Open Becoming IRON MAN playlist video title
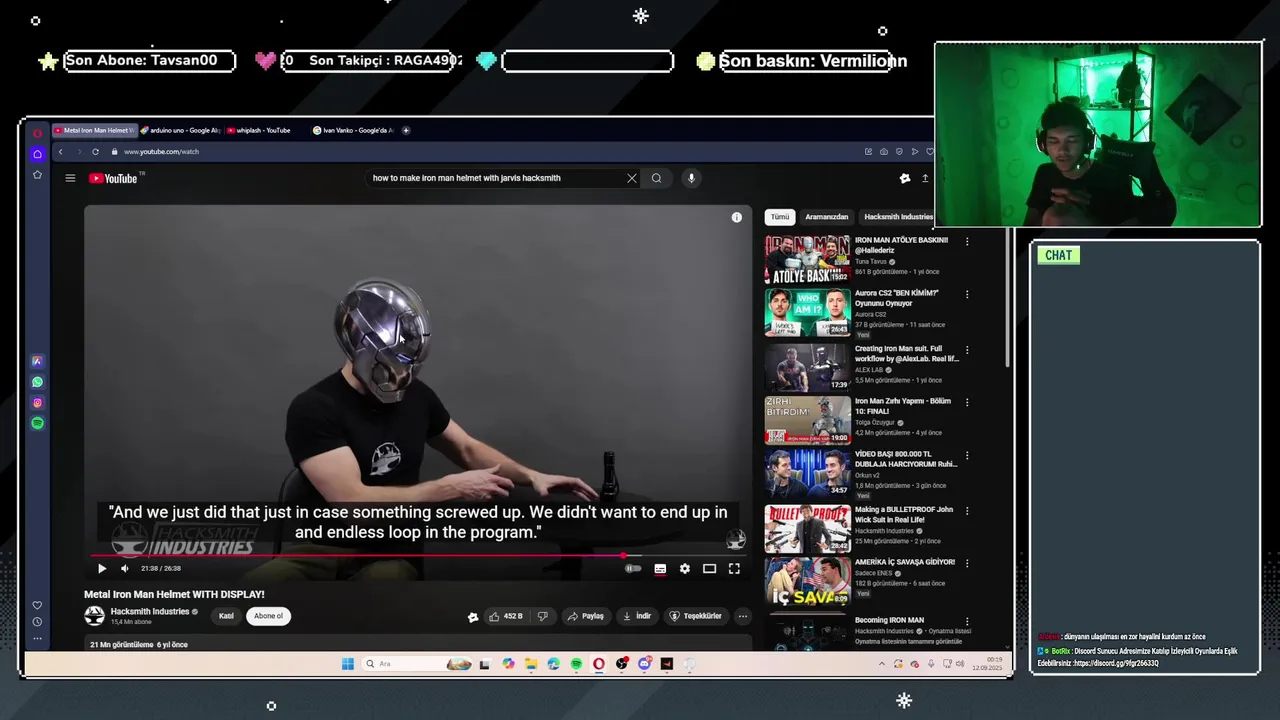The image size is (1280, 720). (889, 620)
